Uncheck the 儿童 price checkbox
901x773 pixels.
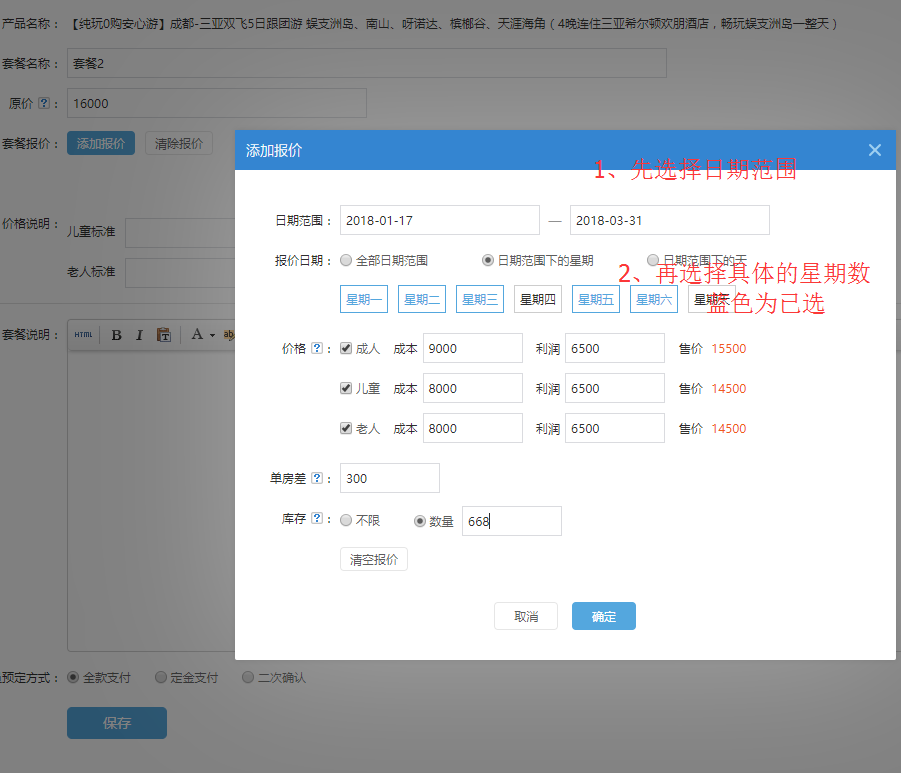pyautogui.click(x=344, y=388)
